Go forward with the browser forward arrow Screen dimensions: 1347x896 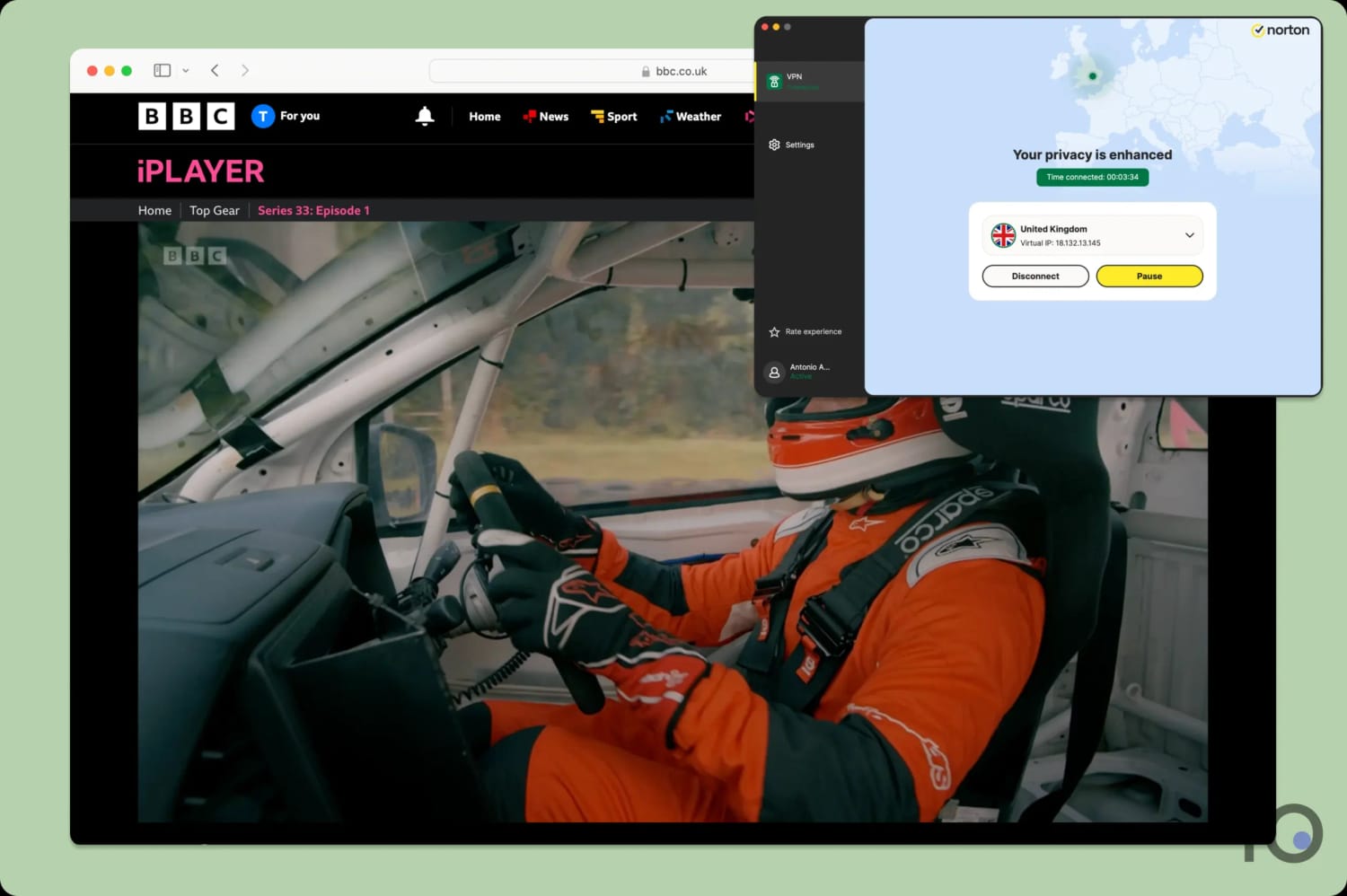click(x=245, y=70)
